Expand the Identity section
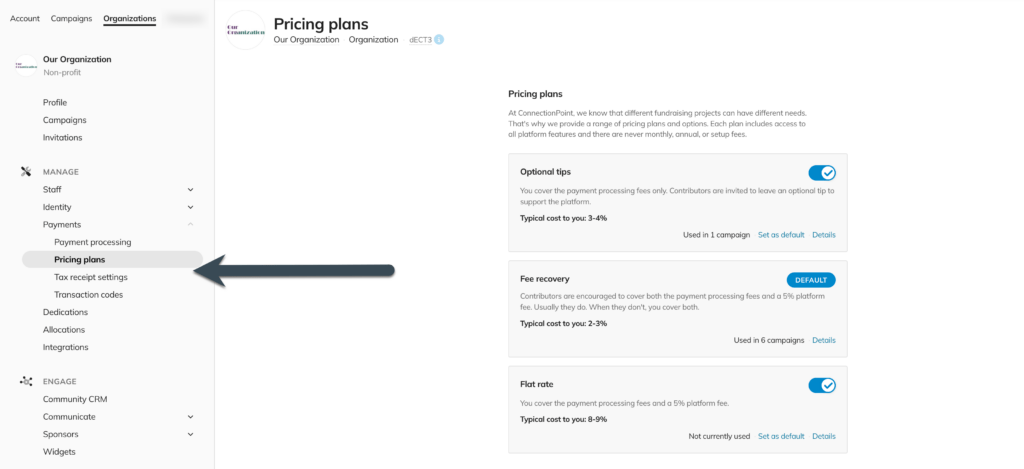The height and width of the screenshot is (469, 1024). (x=191, y=208)
